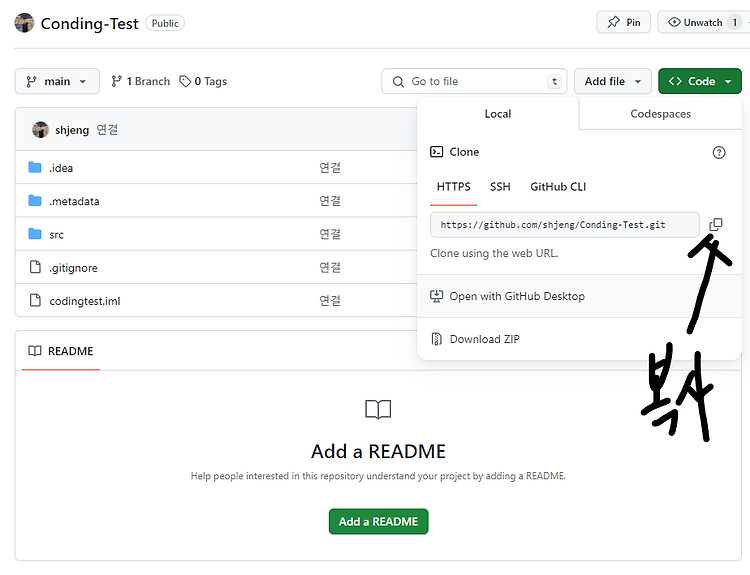Click the .metadata folder icon
The image size is (750, 575).
pyautogui.click(x=35, y=200)
